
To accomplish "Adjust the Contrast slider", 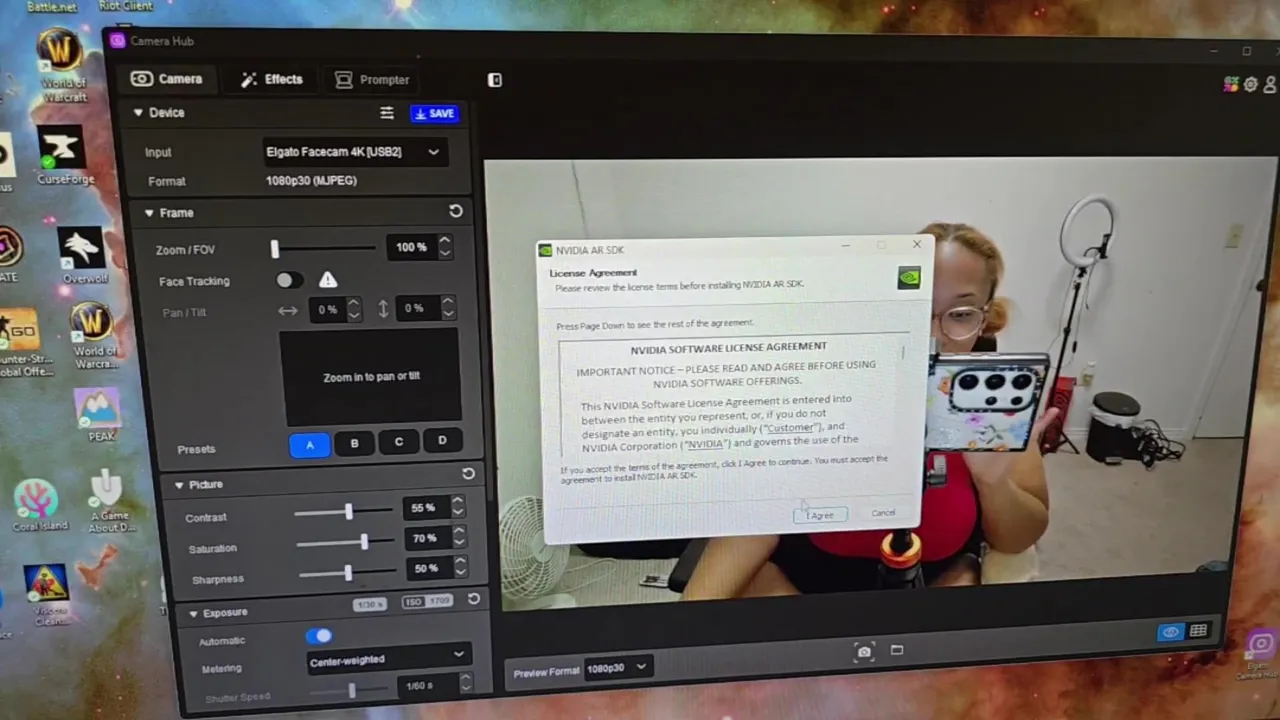I will (x=343, y=512).
